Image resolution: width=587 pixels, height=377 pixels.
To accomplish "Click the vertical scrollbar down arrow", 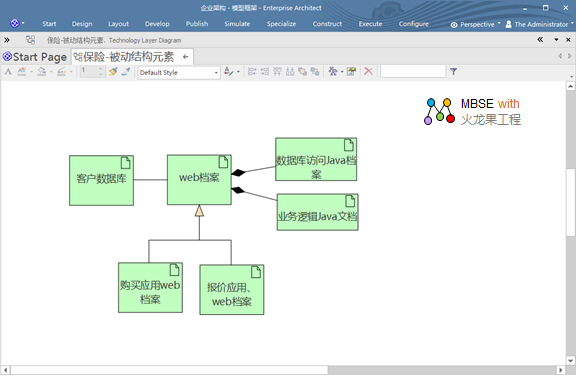I will (x=571, y=361).
